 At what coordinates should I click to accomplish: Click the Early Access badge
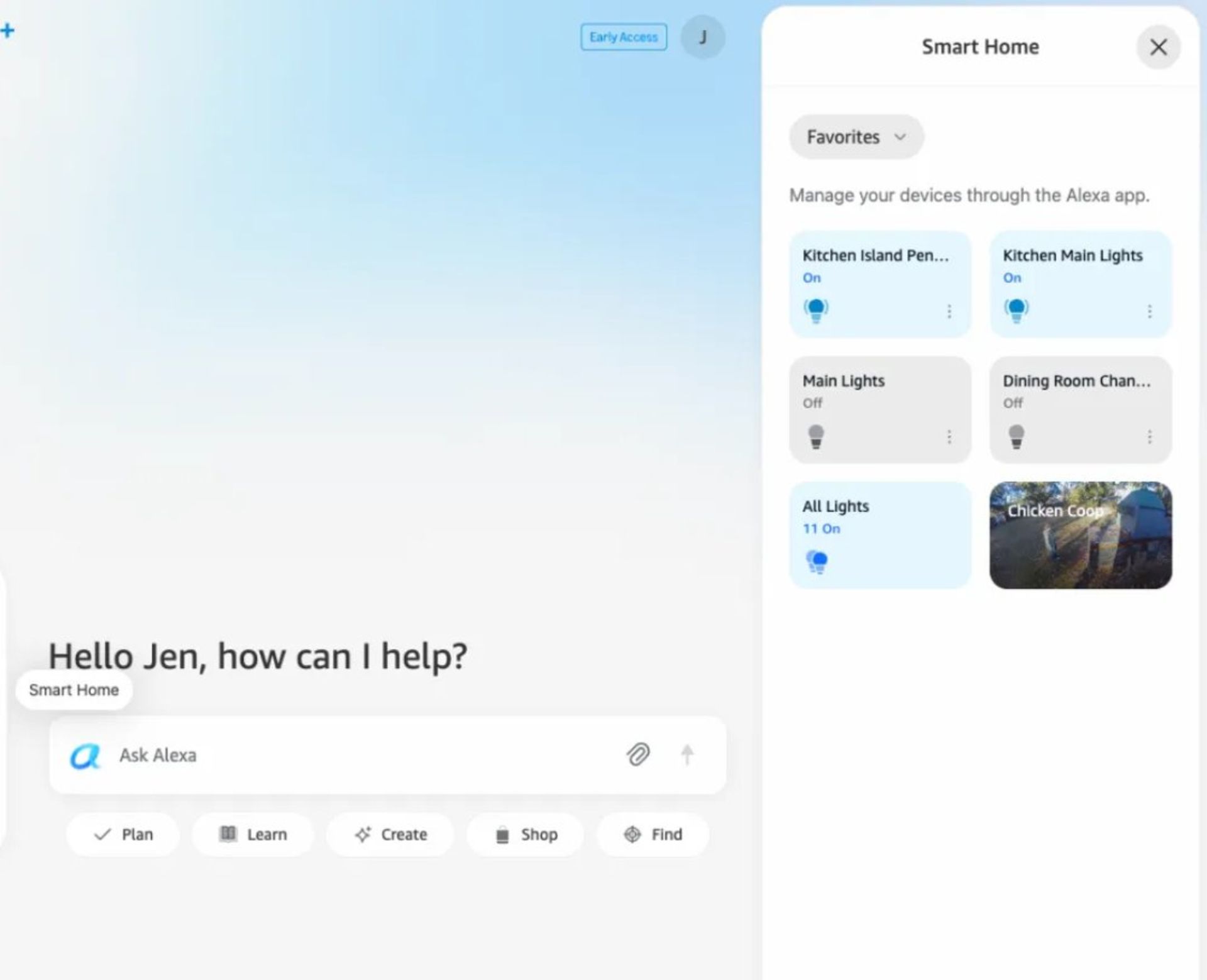click(x=623, y=37)
